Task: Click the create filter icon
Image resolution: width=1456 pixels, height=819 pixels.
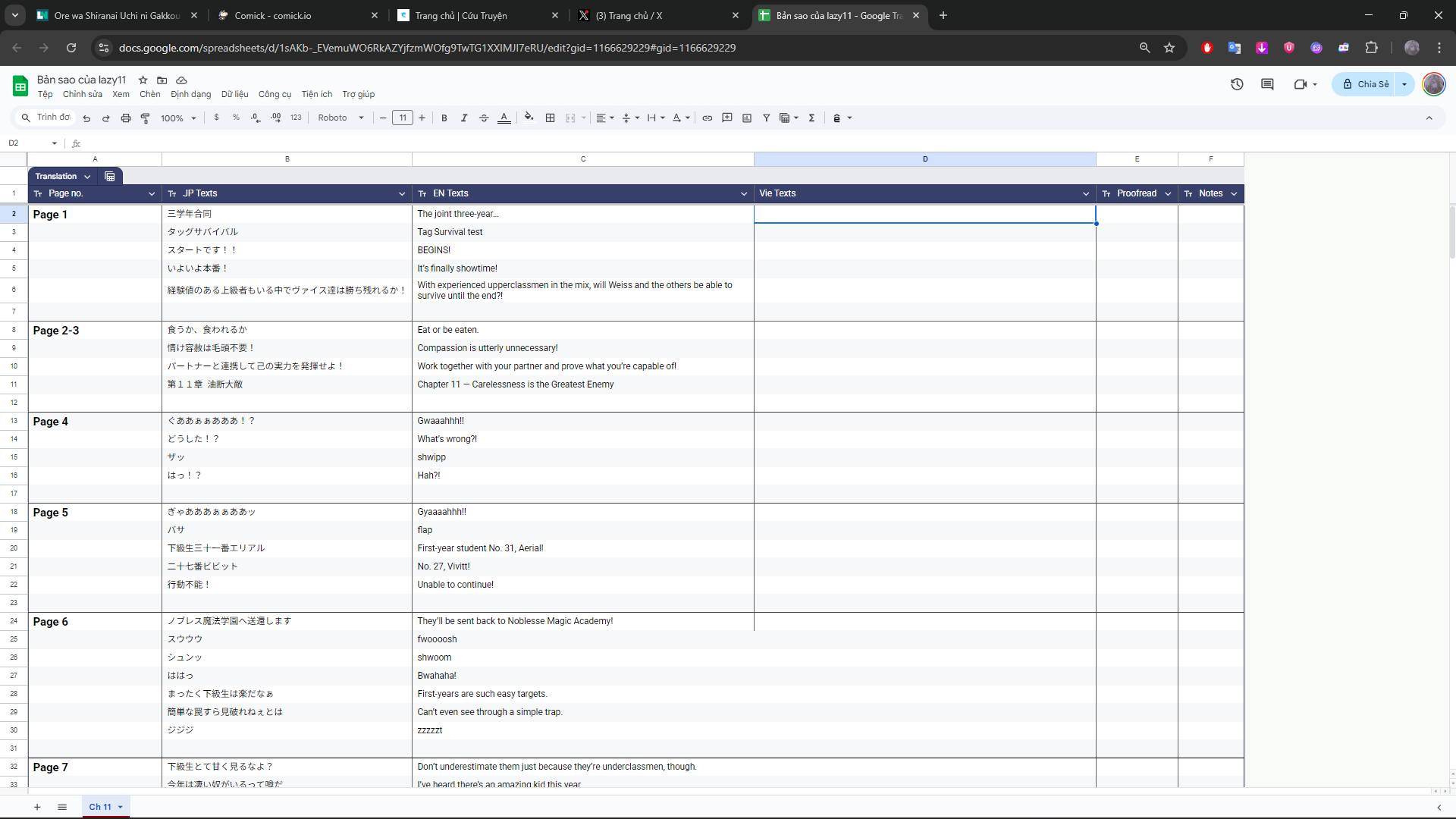Action: point(767,118)
